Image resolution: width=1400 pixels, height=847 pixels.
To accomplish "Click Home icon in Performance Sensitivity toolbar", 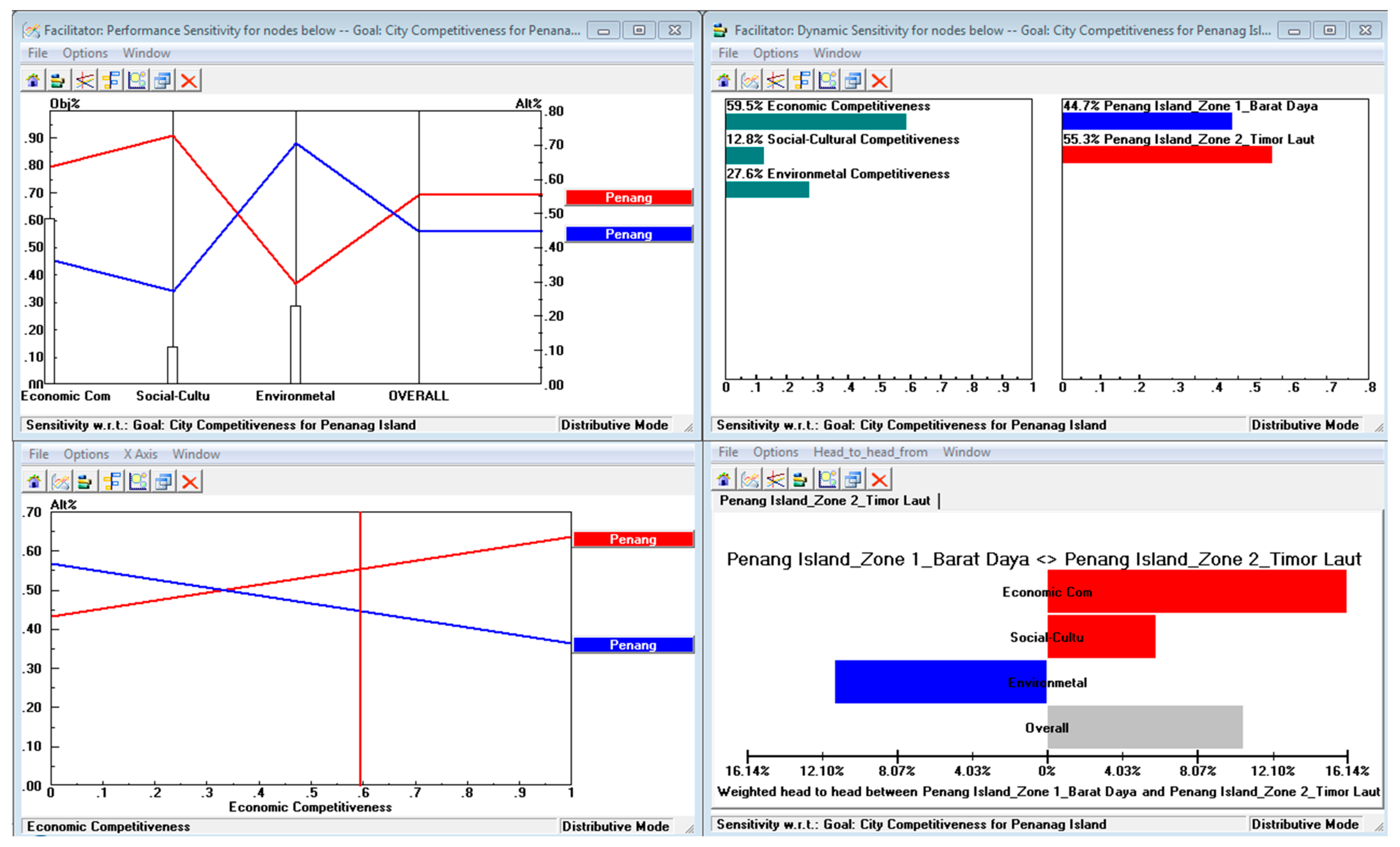I will coord(33,80).
